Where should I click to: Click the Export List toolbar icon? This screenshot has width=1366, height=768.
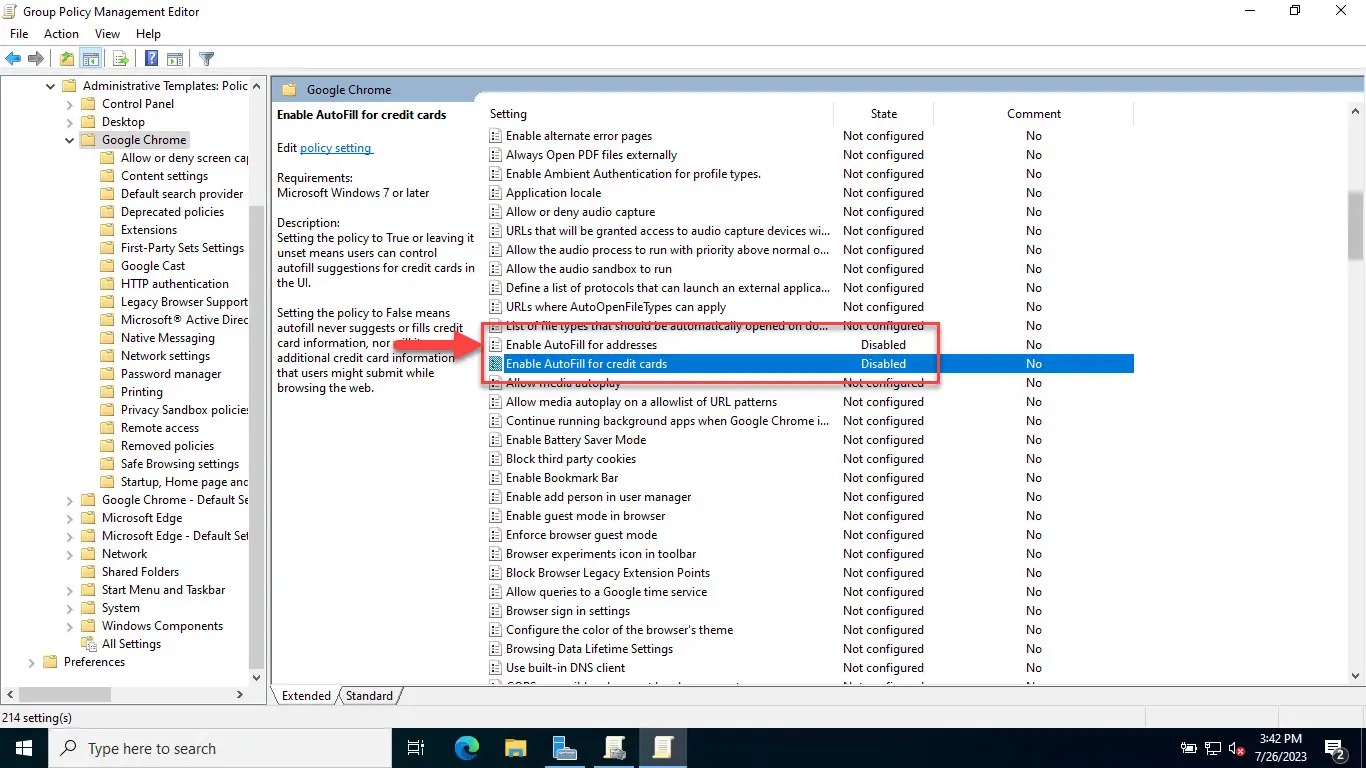pos(121,59)
